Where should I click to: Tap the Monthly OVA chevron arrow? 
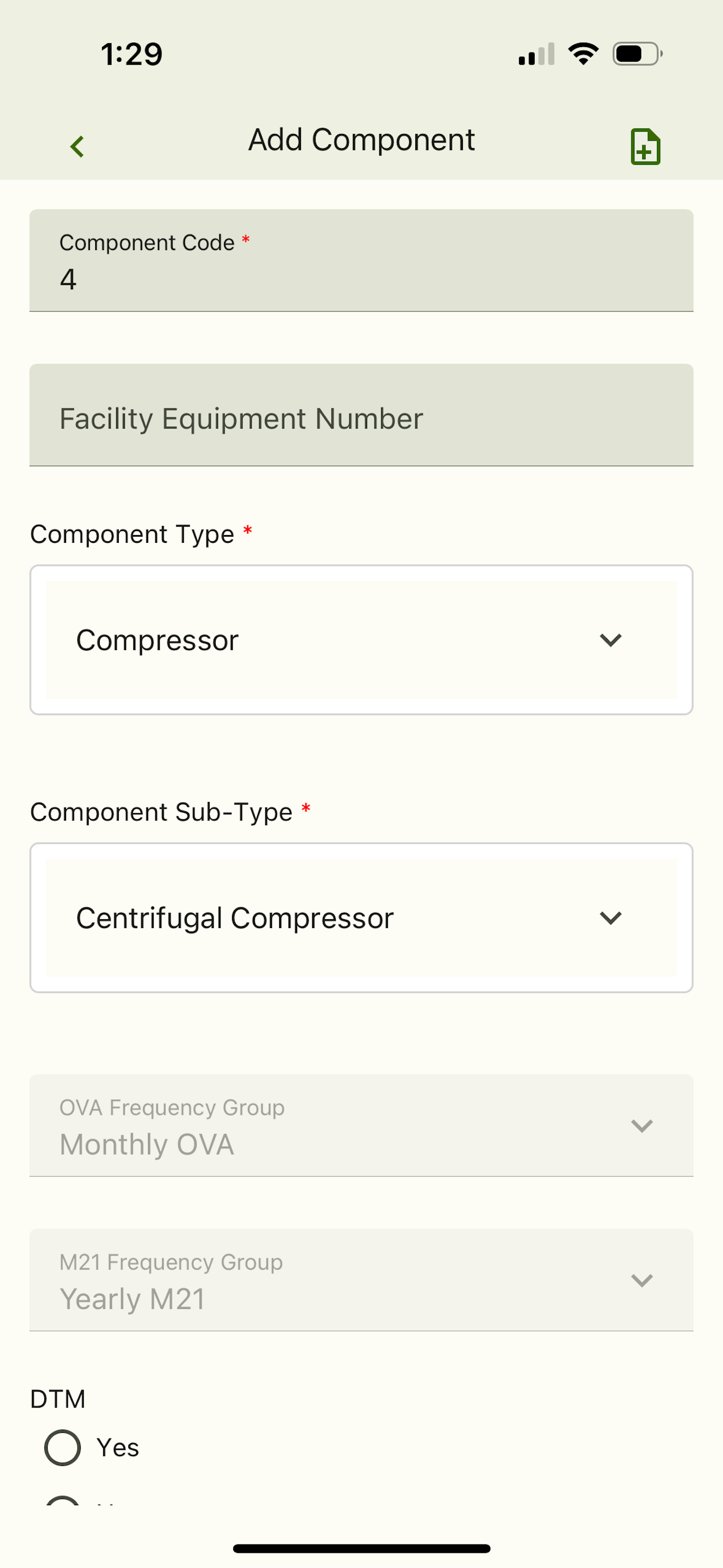pos(641,1126)
